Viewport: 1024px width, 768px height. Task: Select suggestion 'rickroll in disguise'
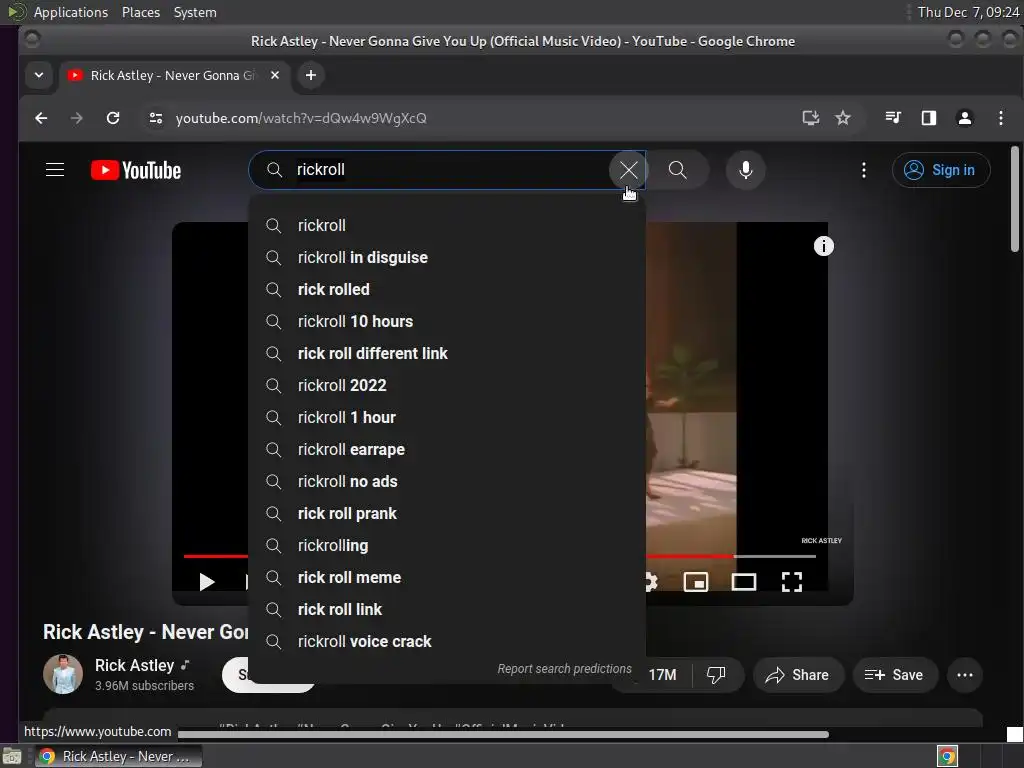point(447,257)
